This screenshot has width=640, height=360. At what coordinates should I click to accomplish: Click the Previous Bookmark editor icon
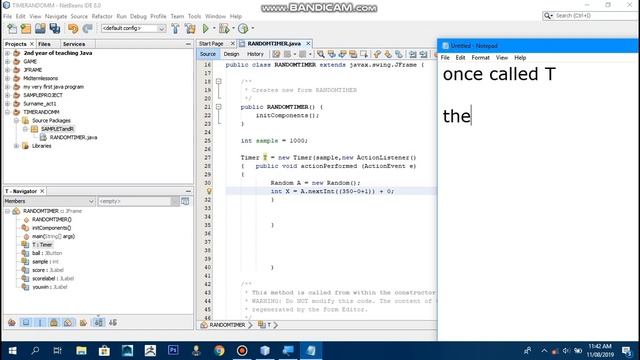377,54
